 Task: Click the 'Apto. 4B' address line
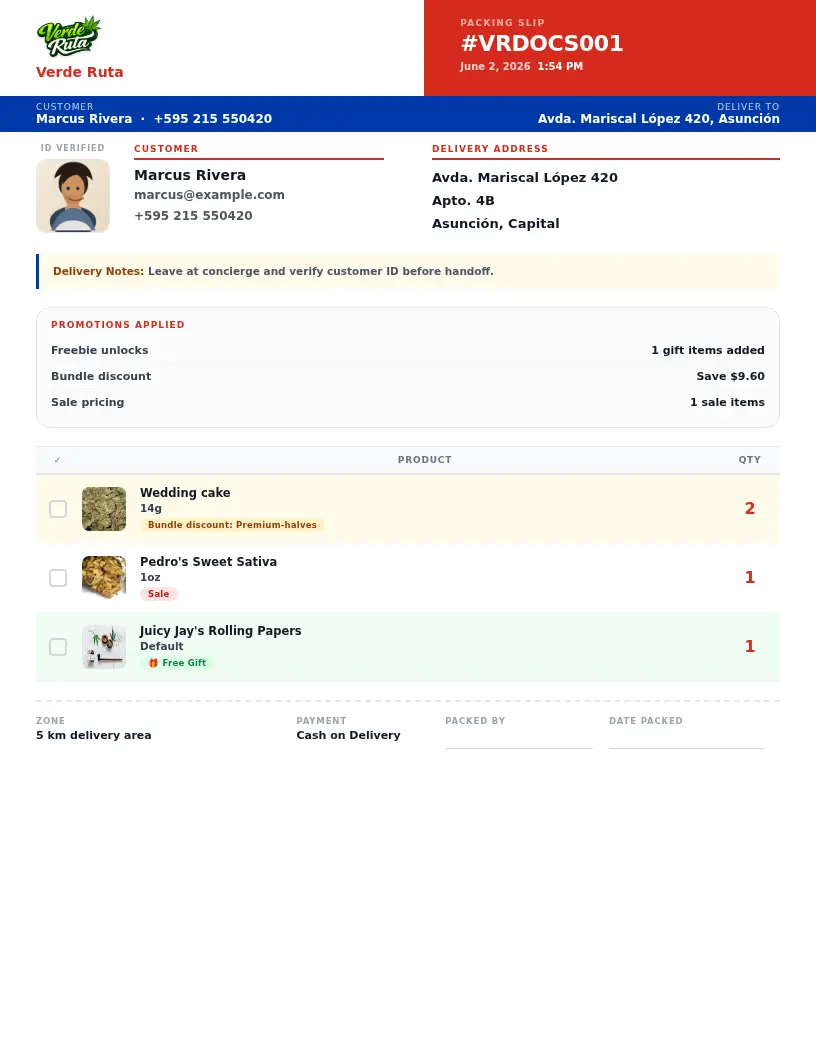click(463, 201)
